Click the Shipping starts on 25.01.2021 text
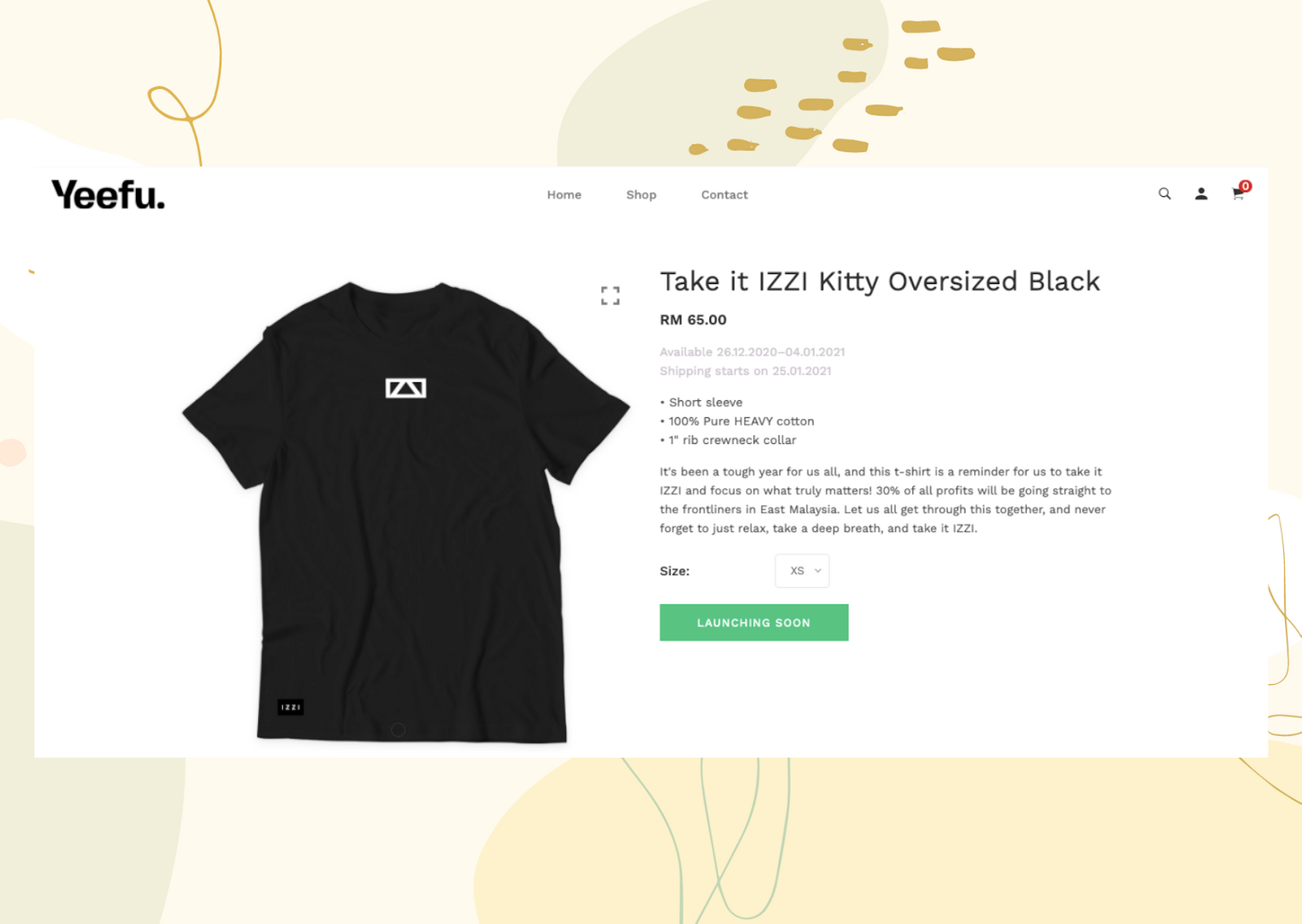 [x=745, y=371]
